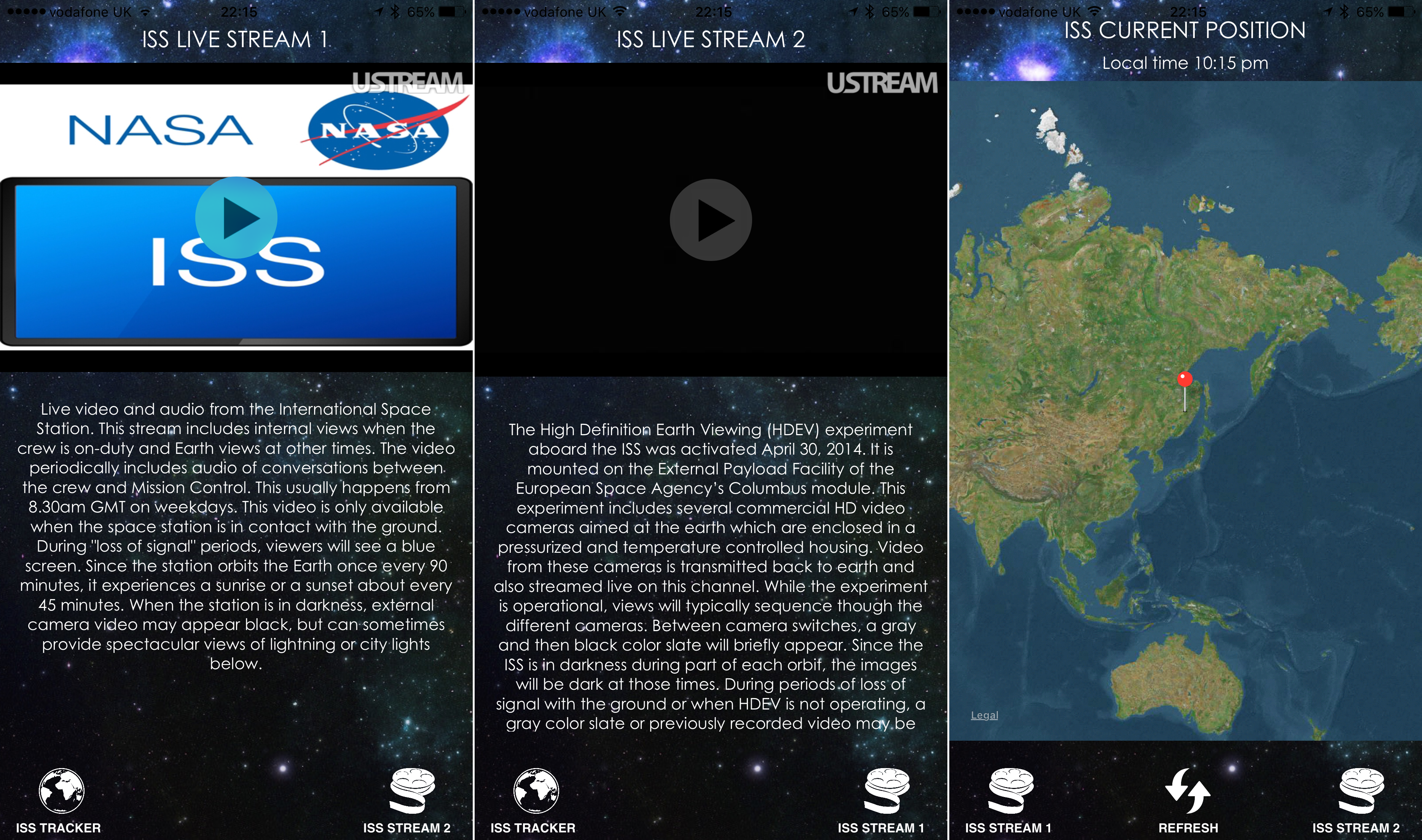Click the Wi-Fi icon on position screen status bar
This screenshot has width=1422, height=840.
tap(1095, 11)
